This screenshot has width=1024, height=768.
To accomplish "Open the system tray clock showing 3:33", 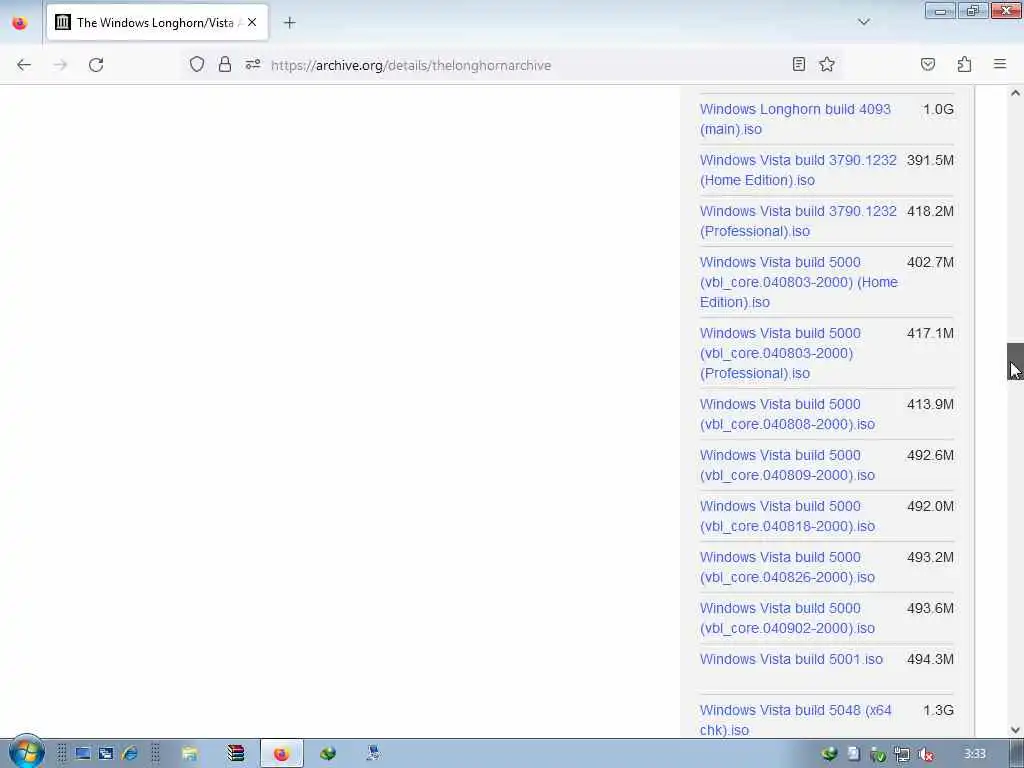I will click(x=974, y=754).
